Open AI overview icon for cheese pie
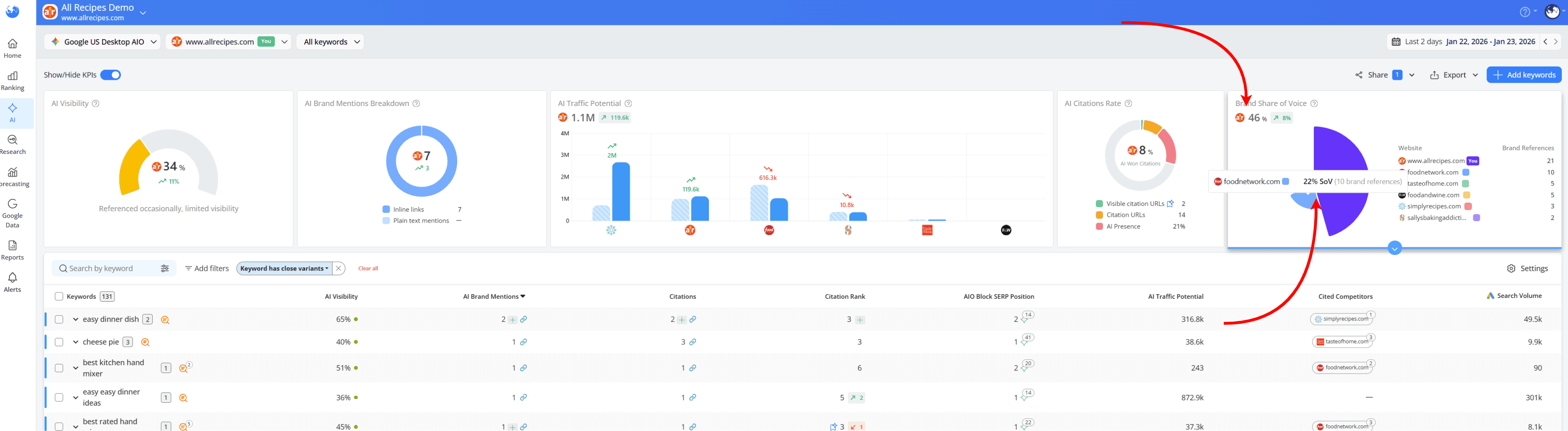Viewport: 1568px width, 431px height. tap(145, 342)
